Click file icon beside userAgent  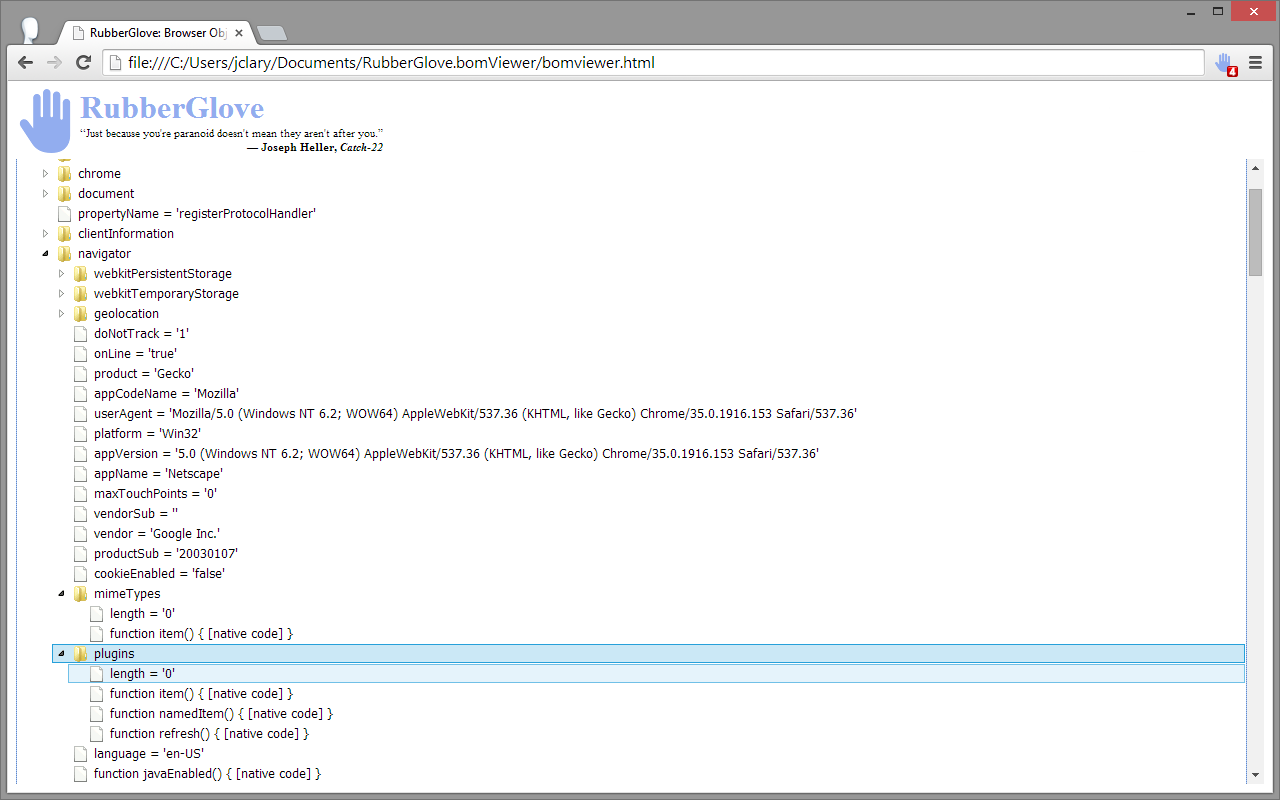(x=81, y=414)
